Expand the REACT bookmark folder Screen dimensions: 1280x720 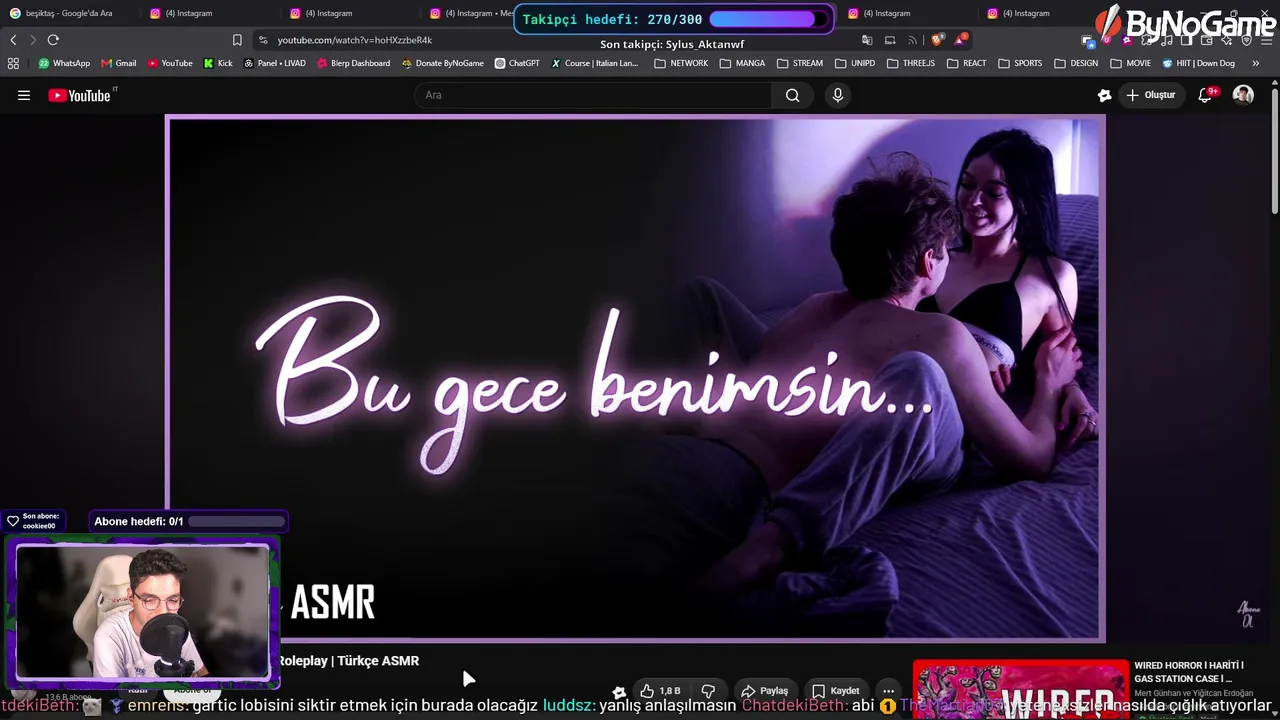pyautogui.click(x=966, y=63)
